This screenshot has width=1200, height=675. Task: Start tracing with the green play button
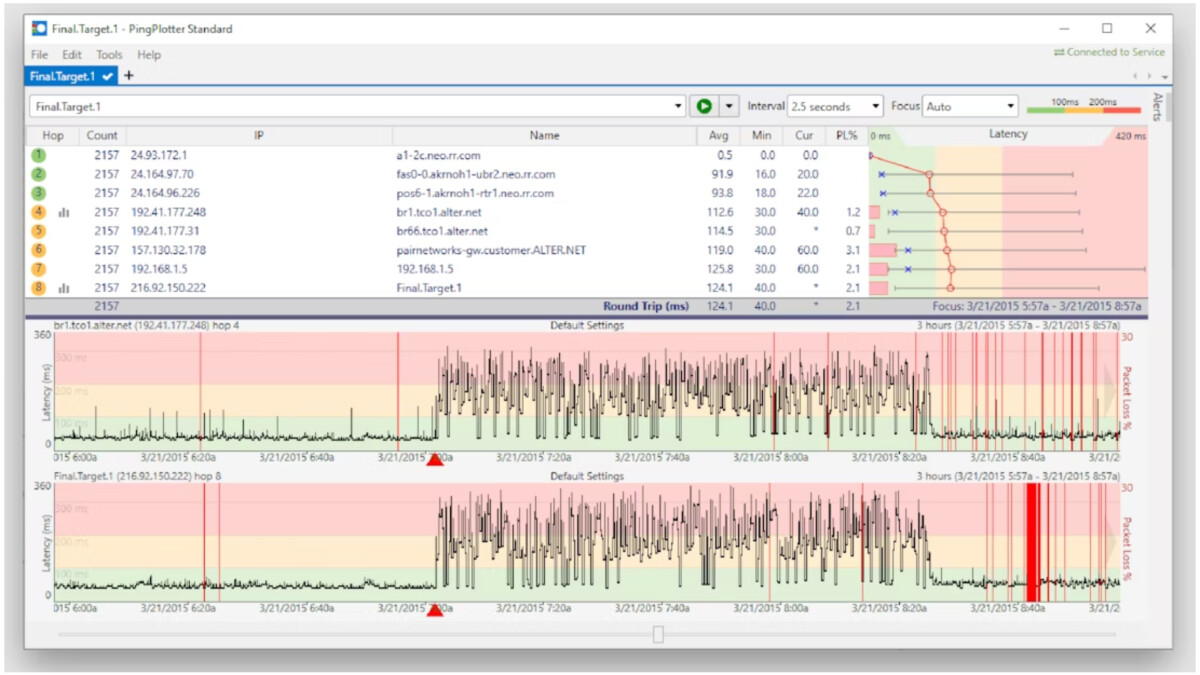coord(704,106)
